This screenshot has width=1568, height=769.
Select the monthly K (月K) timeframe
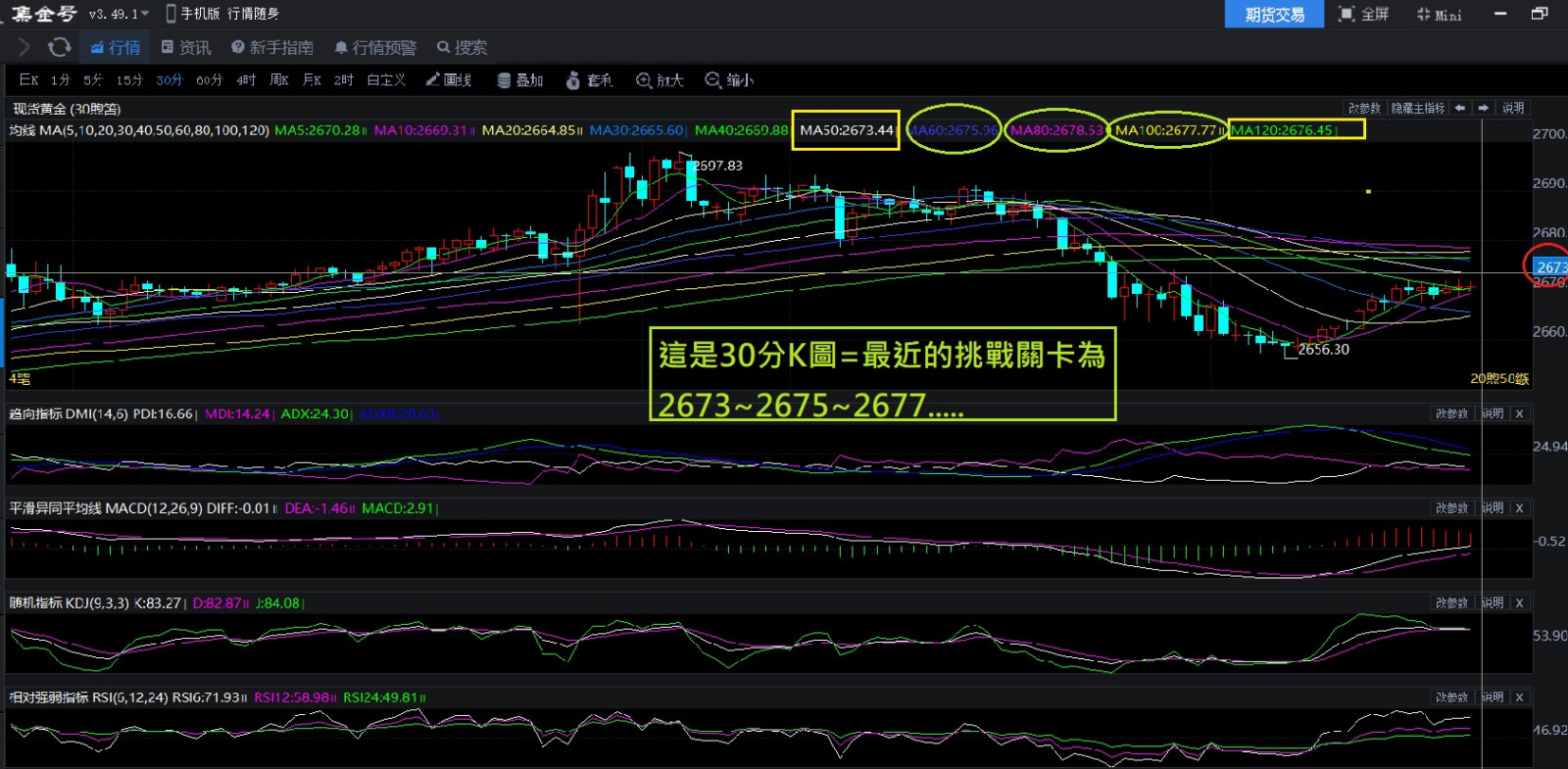click(312, 80)
